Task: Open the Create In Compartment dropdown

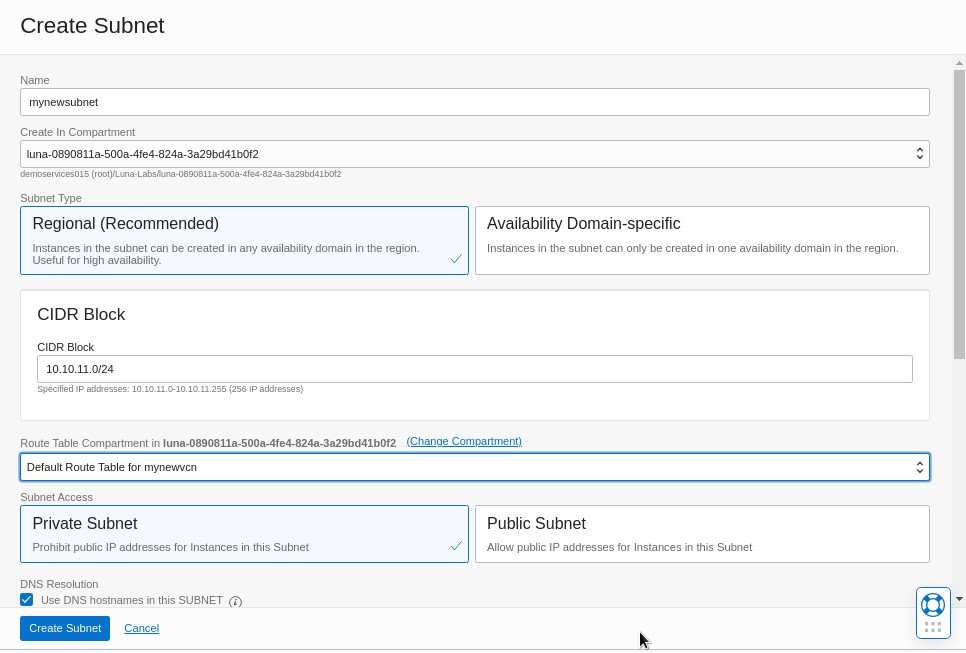Action: tap(475, 153)
